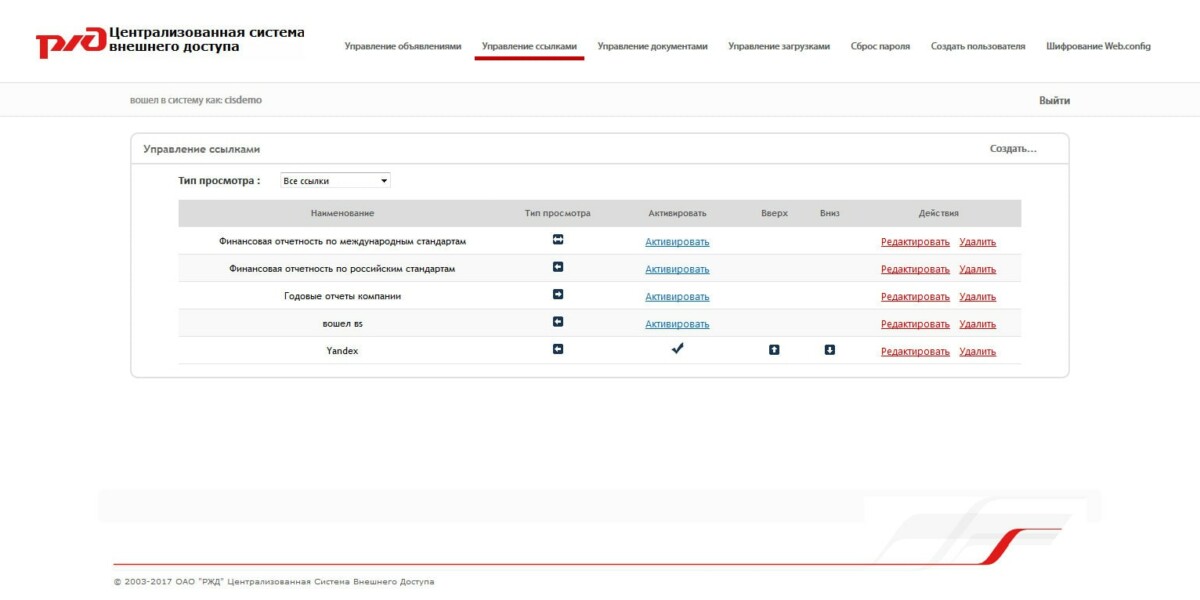The height and width of the screenshot is (600, 1200).
Task: Activate the вошел в5 link entry
Action: point(678,324)
